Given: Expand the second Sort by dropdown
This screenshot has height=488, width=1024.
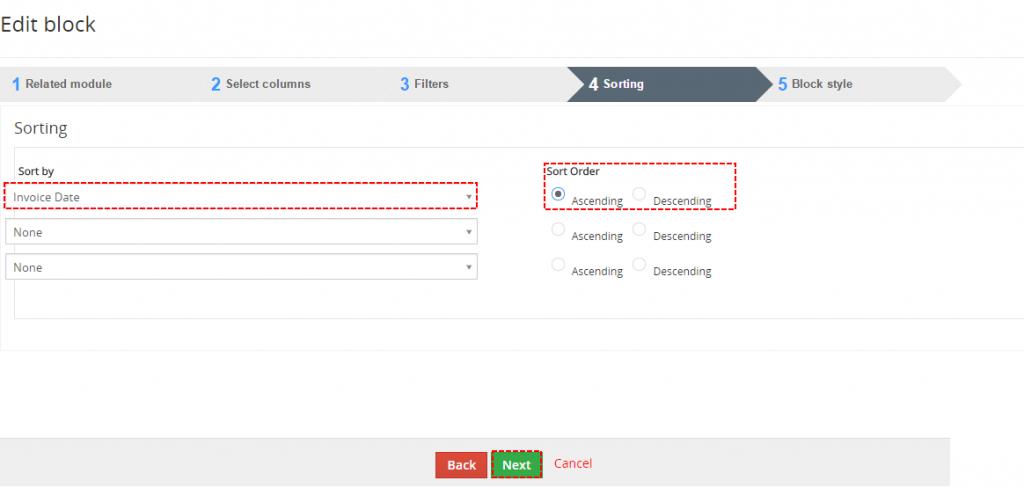Looking at the screenshot, I should [x=240, y=232].
